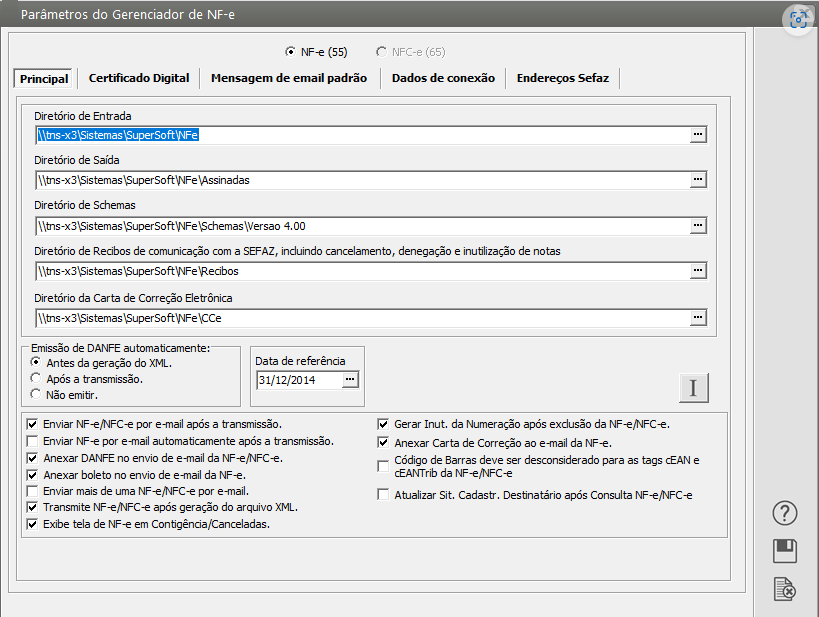Click the screenshot capture icon in title bar
This screenshot has width=819, height=617.
[x=799, y=20]
